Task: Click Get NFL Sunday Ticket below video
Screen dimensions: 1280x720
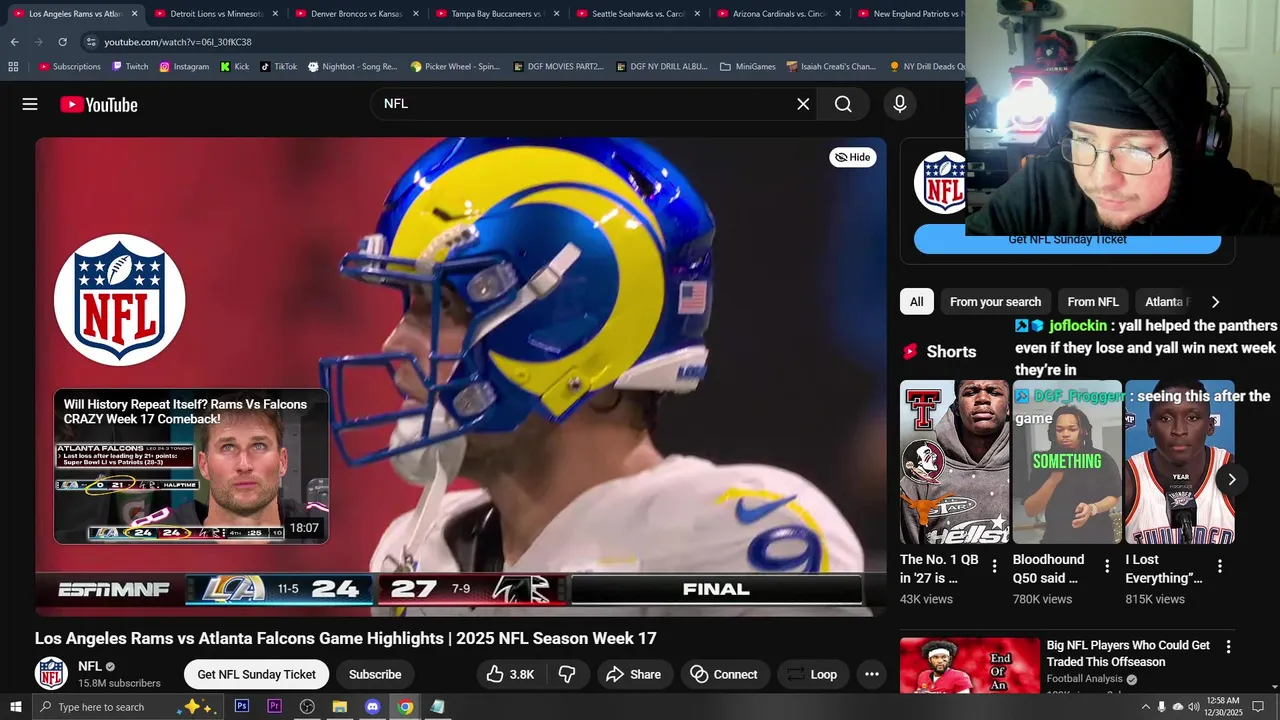Action: pos(256,674)
